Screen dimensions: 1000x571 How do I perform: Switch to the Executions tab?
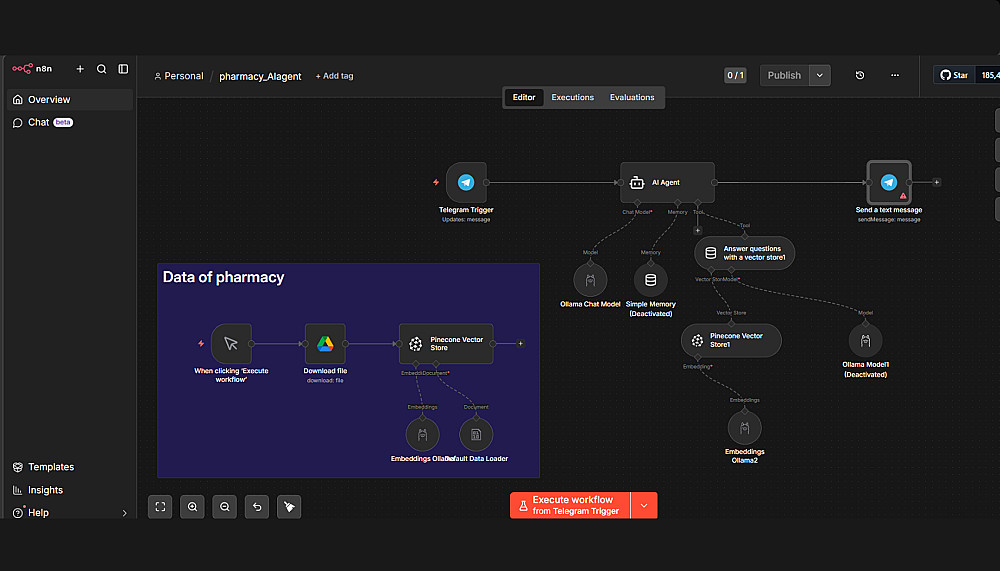[573, 98]
